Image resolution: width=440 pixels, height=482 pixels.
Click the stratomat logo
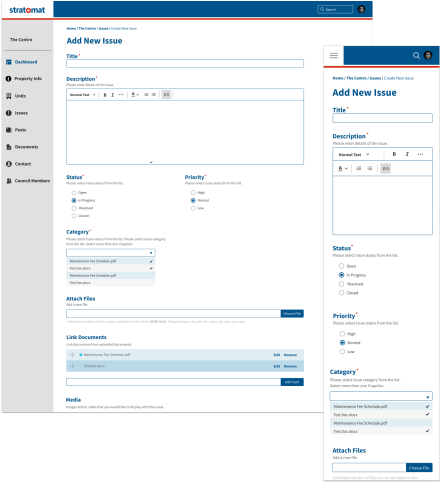tap(27, 10)
